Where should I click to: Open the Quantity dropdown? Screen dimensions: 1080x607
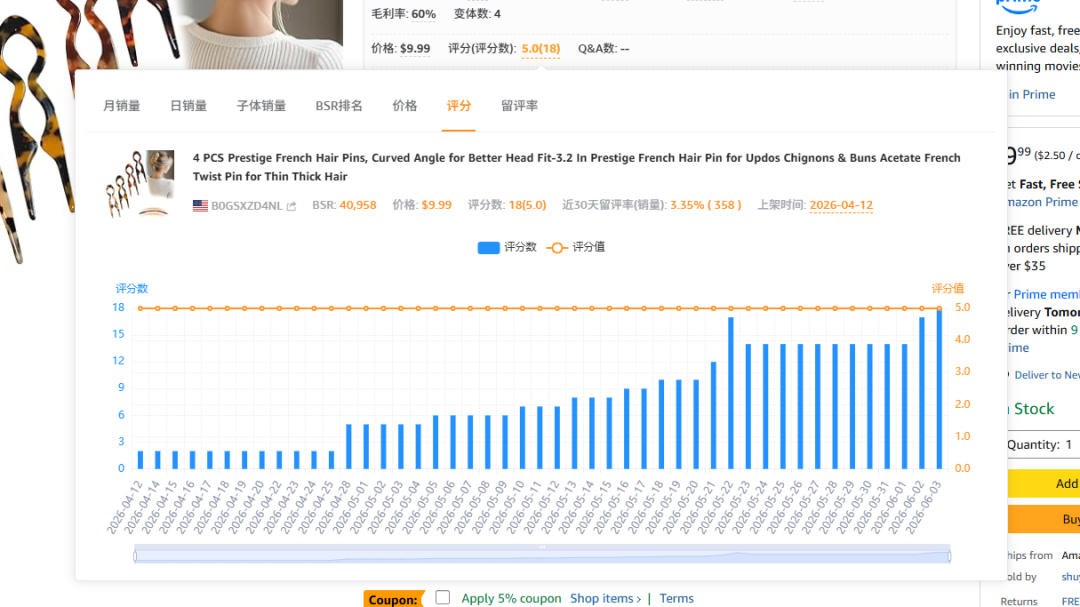[x=1043, y=444]
